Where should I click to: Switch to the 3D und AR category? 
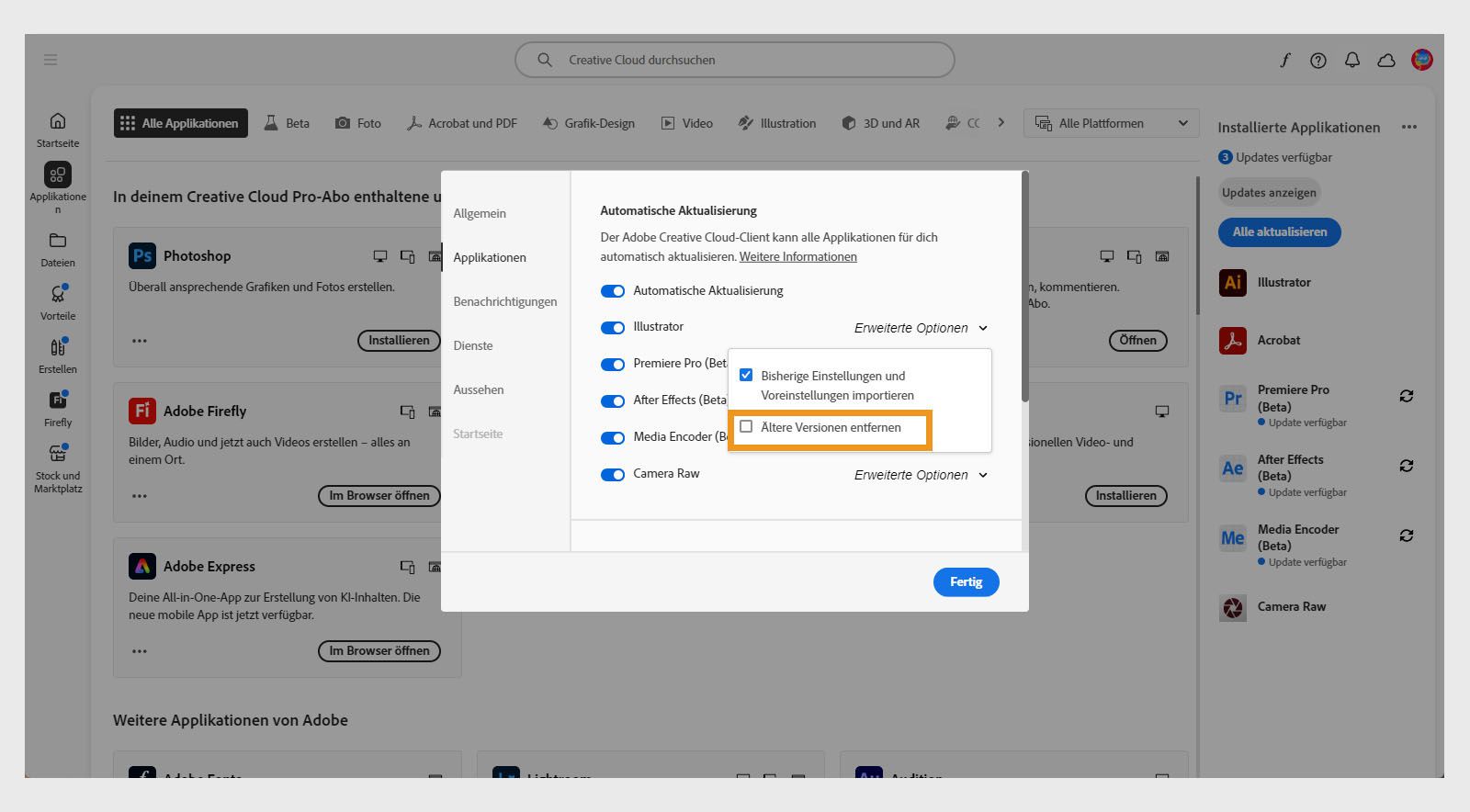880,123
